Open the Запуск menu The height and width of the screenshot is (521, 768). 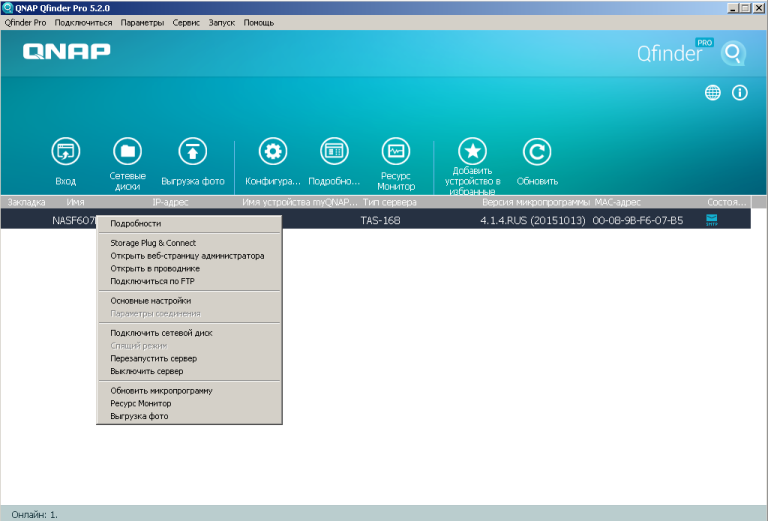click(221, 23)
